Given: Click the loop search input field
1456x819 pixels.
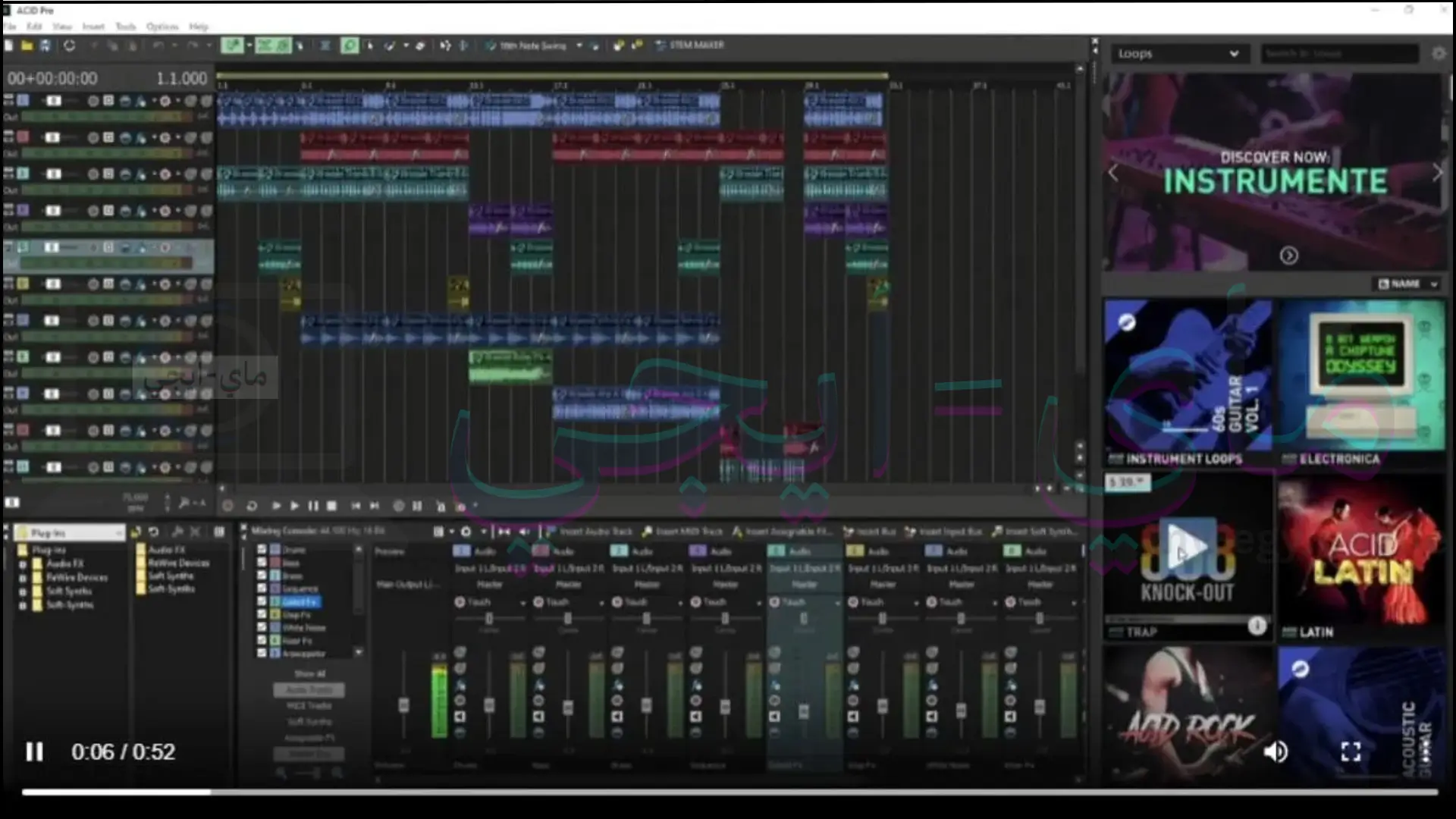Looking at the screenshot, I should [x=1339, y=54].
